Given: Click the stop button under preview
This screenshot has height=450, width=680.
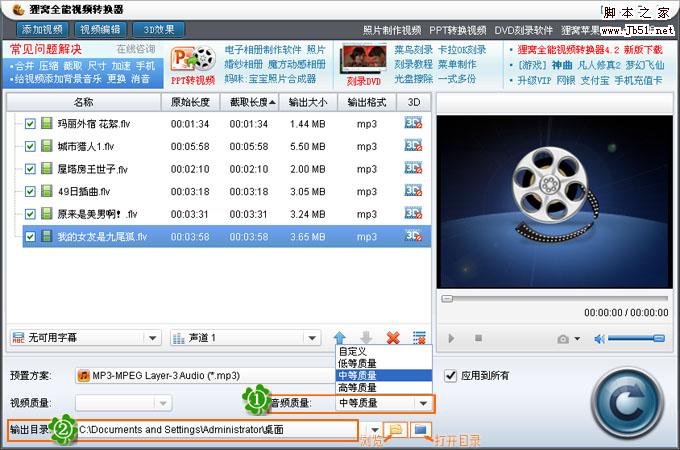Looking at the screenshot, I should coord(478,338).
